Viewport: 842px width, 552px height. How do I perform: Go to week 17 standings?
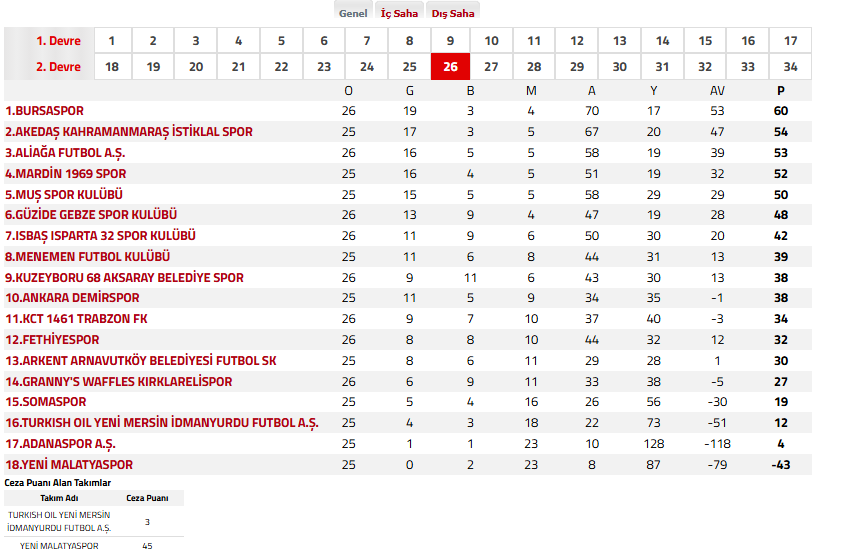[x=791, y=41]
